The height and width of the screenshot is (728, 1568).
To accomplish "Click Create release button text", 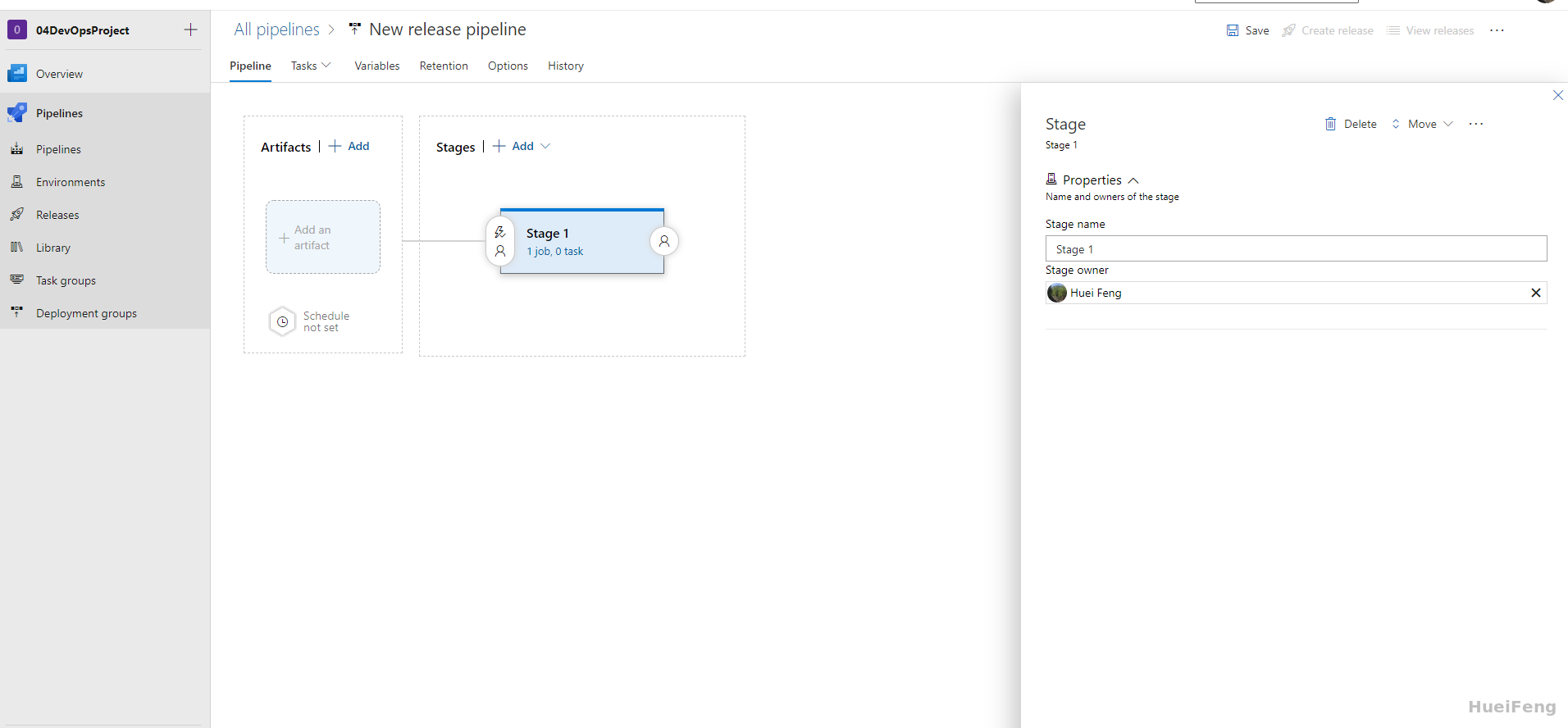I will pyautogui.click(x=1338, y=30).
